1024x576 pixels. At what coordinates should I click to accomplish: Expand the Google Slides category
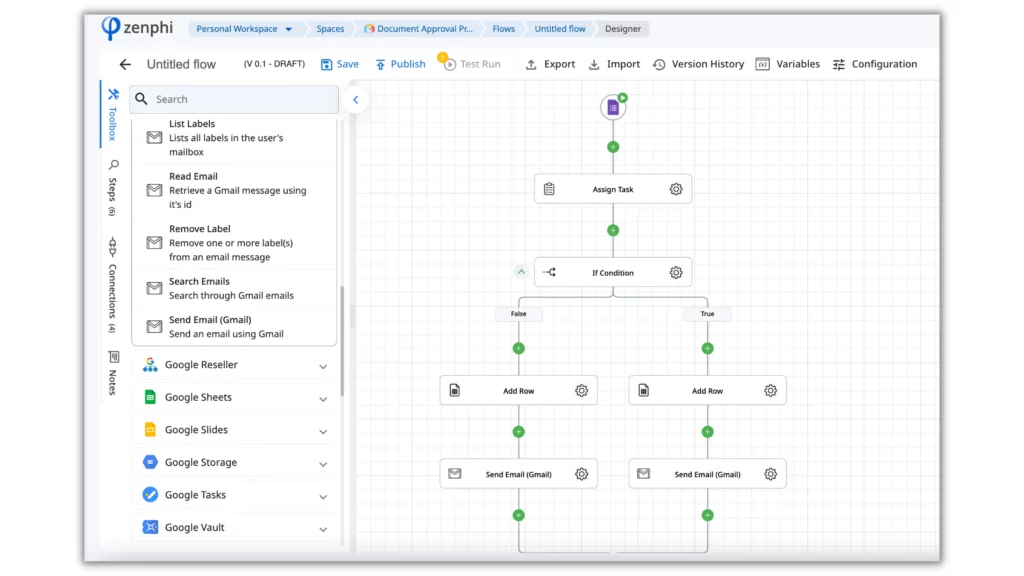[x=235, y=430]
